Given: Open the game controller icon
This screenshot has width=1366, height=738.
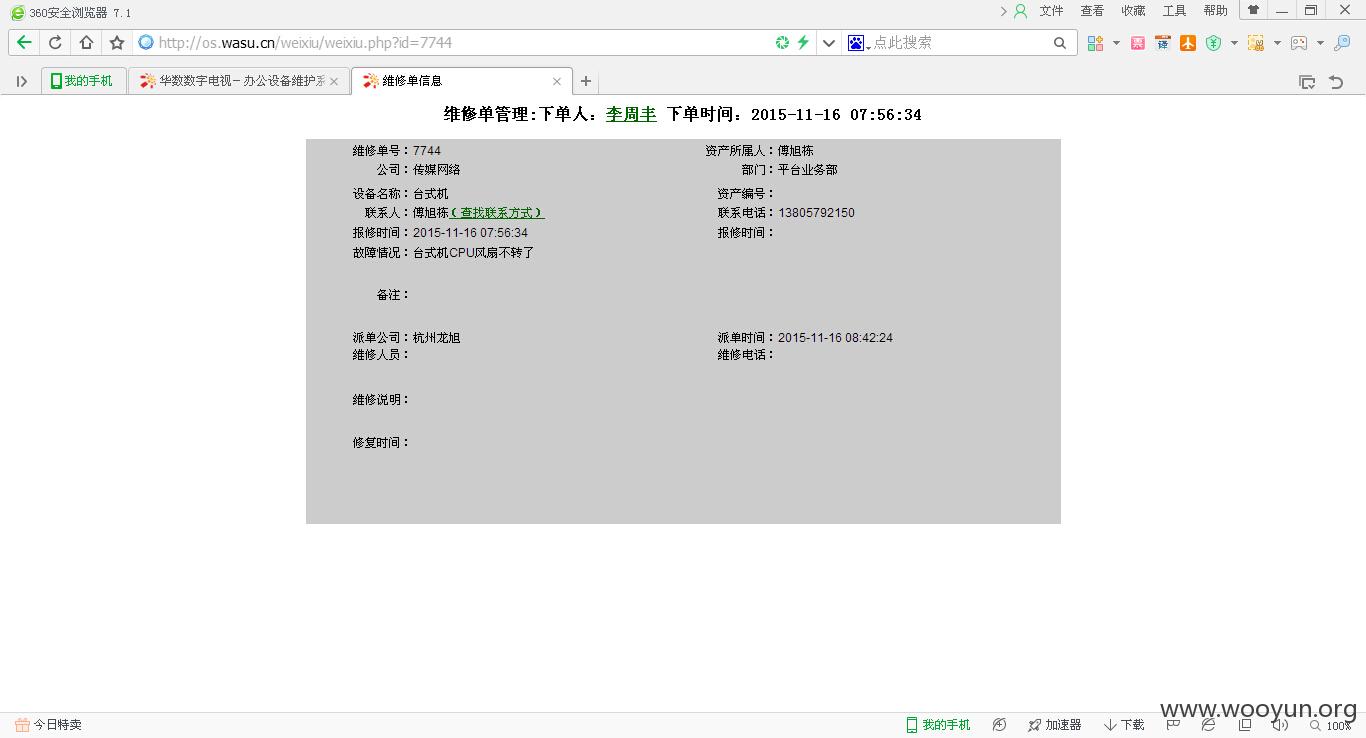Looking at the screenshot, I should click(1299, 43).
